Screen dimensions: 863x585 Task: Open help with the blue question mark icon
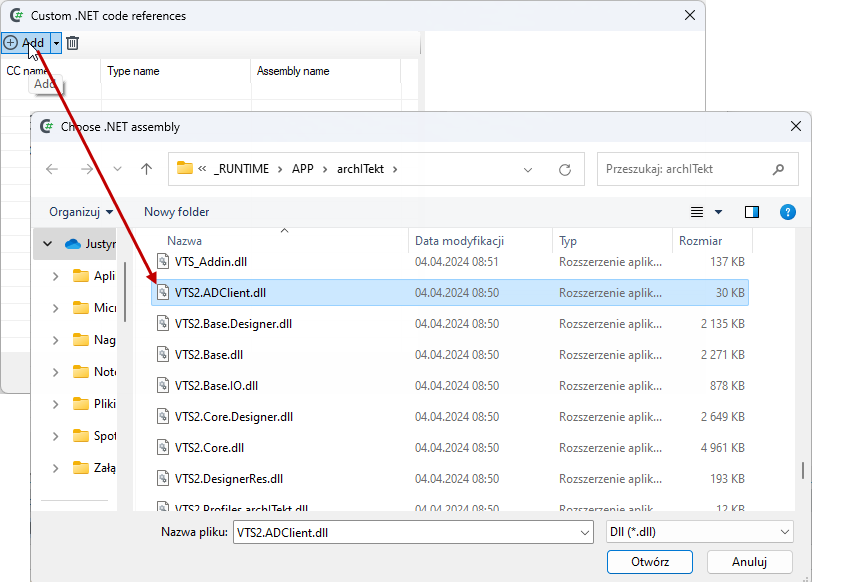788,212
